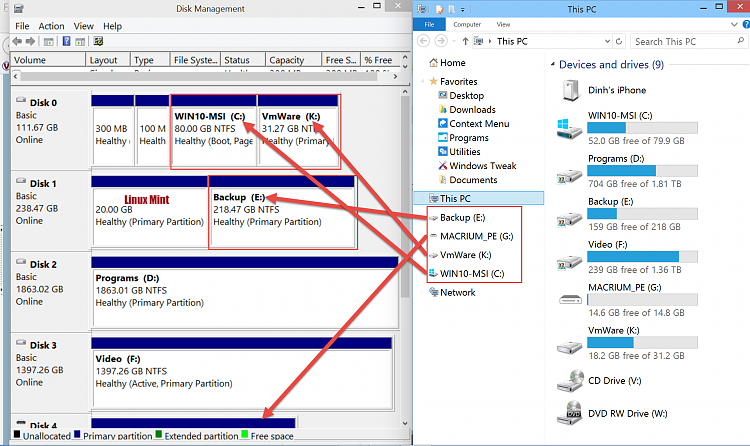Screen dimensions: 750x446
Task: Click the search magnifier icon
Action: click(x=740, y=41)
